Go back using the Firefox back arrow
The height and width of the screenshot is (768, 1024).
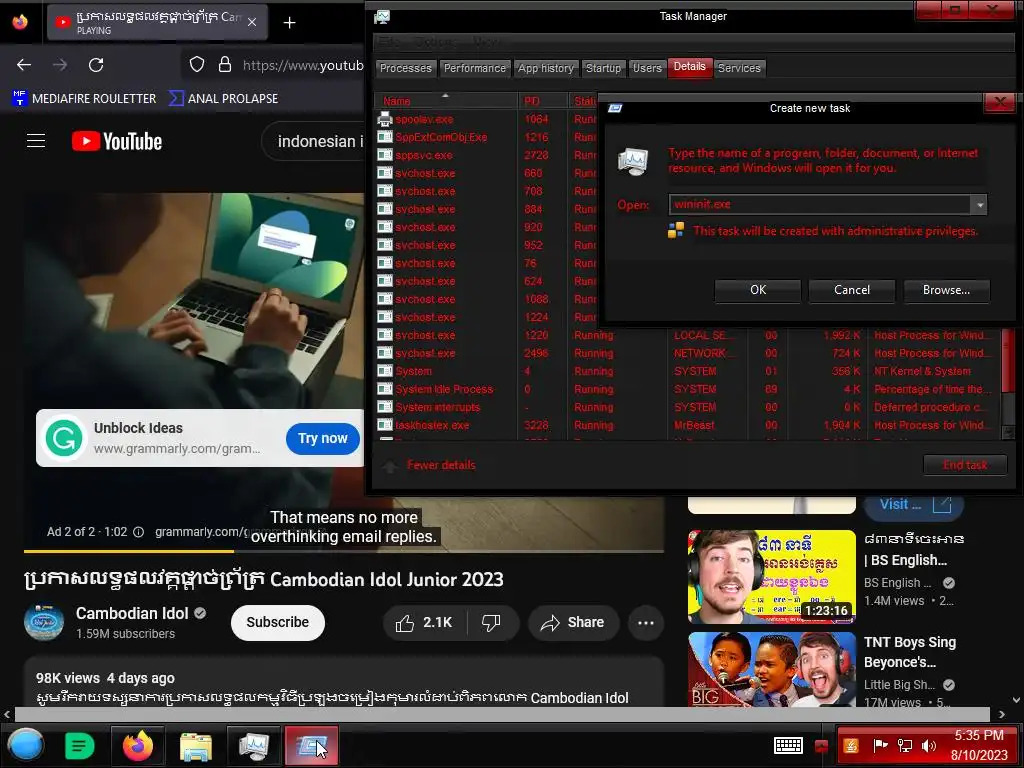pyautogui.click(x=24, y=65)
